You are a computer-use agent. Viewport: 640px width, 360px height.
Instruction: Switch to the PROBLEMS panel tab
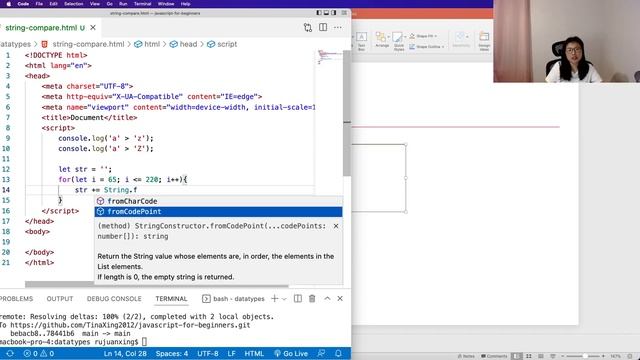coord(16,299)
